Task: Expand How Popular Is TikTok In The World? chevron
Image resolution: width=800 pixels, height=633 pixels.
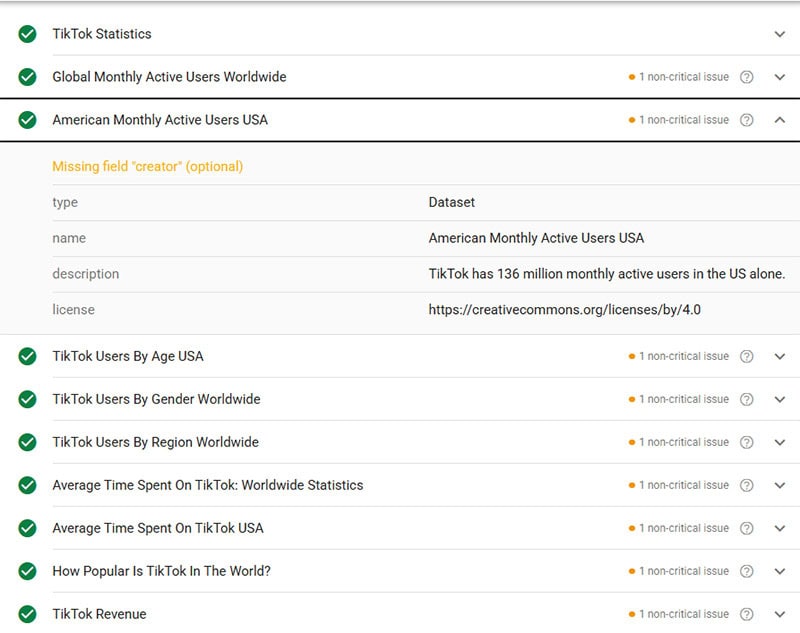Action: pyautogui.click(x=780, y=571)
